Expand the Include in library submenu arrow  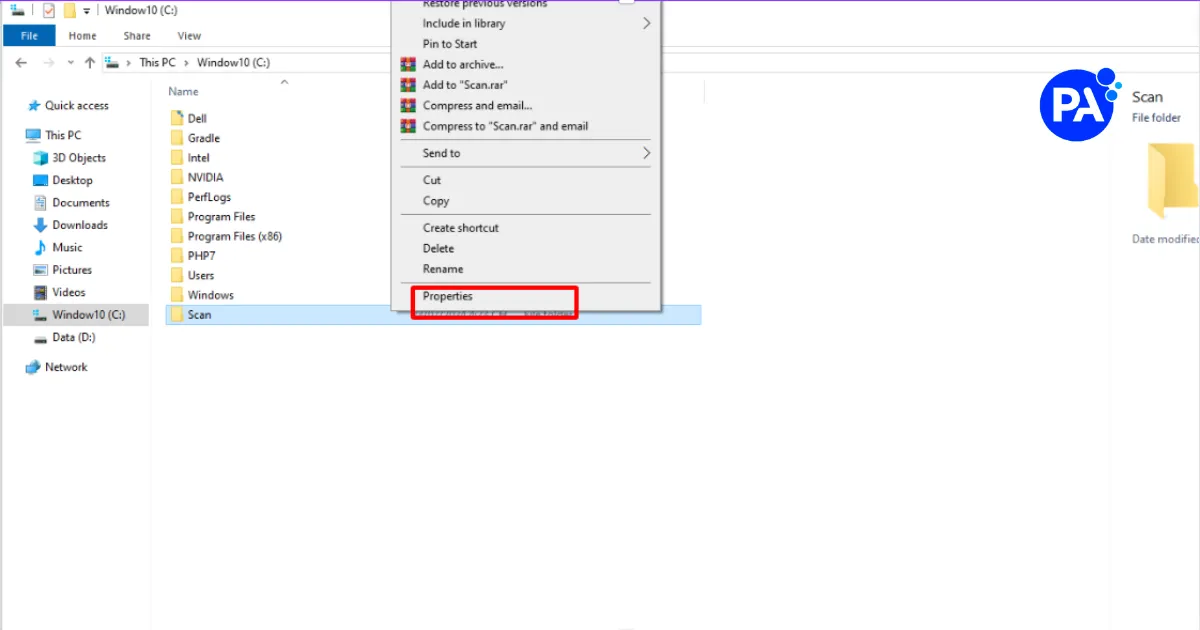(x=646, y=23)
